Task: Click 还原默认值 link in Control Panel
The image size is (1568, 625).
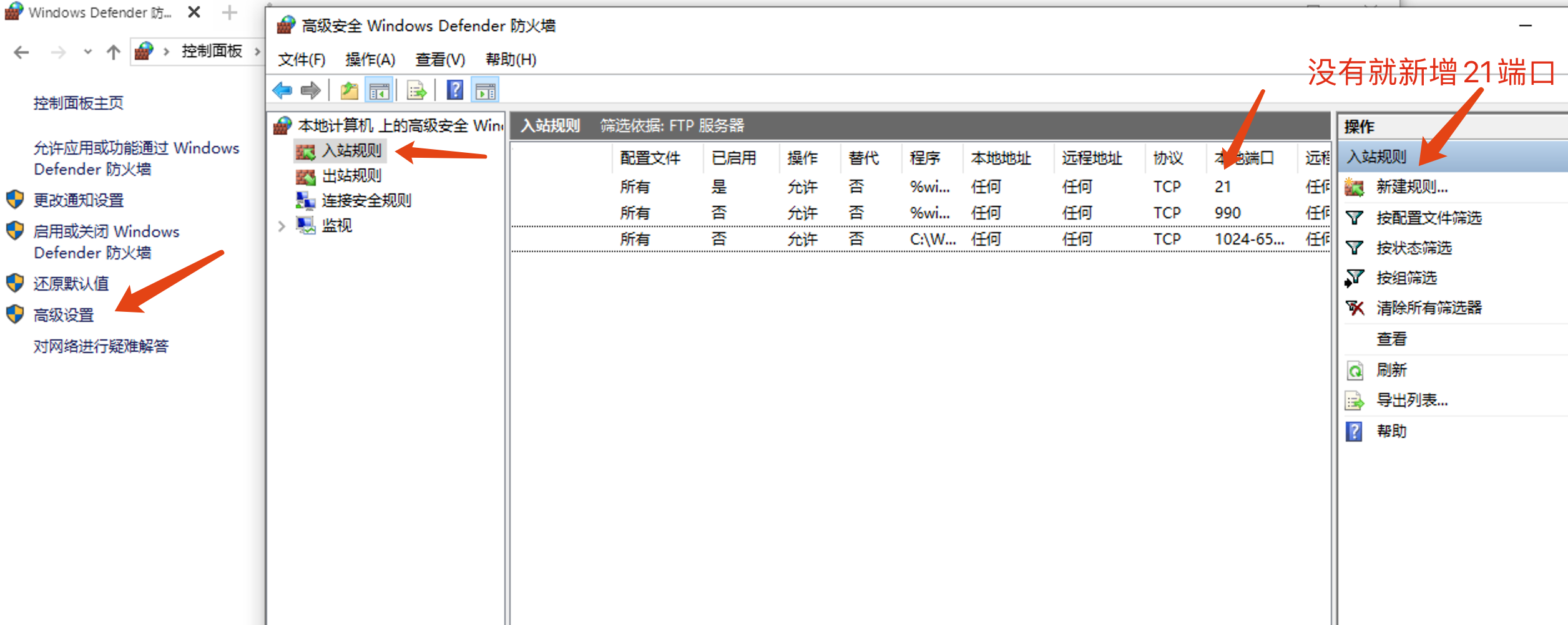Action: [x=71, y=284]
